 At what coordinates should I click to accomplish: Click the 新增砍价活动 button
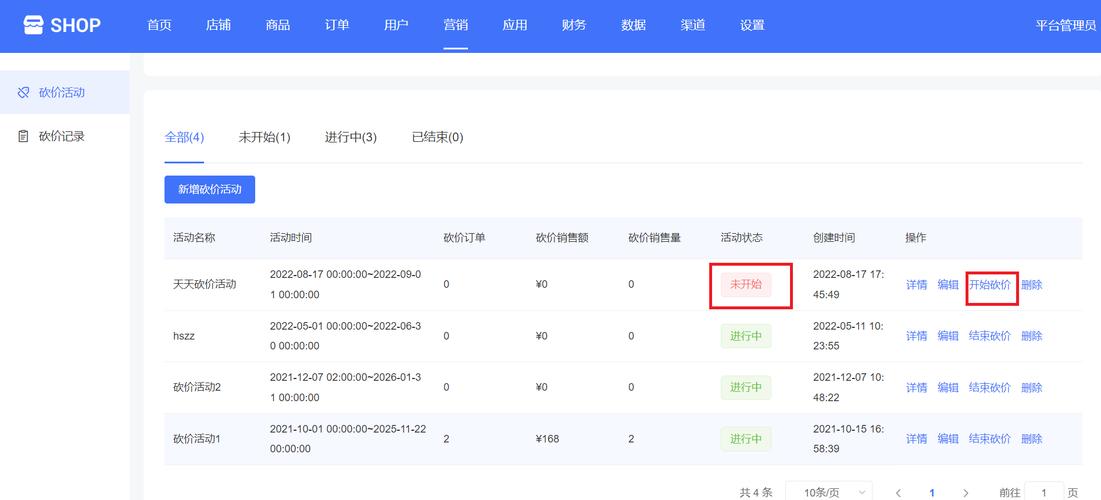[x=210, y=190]
